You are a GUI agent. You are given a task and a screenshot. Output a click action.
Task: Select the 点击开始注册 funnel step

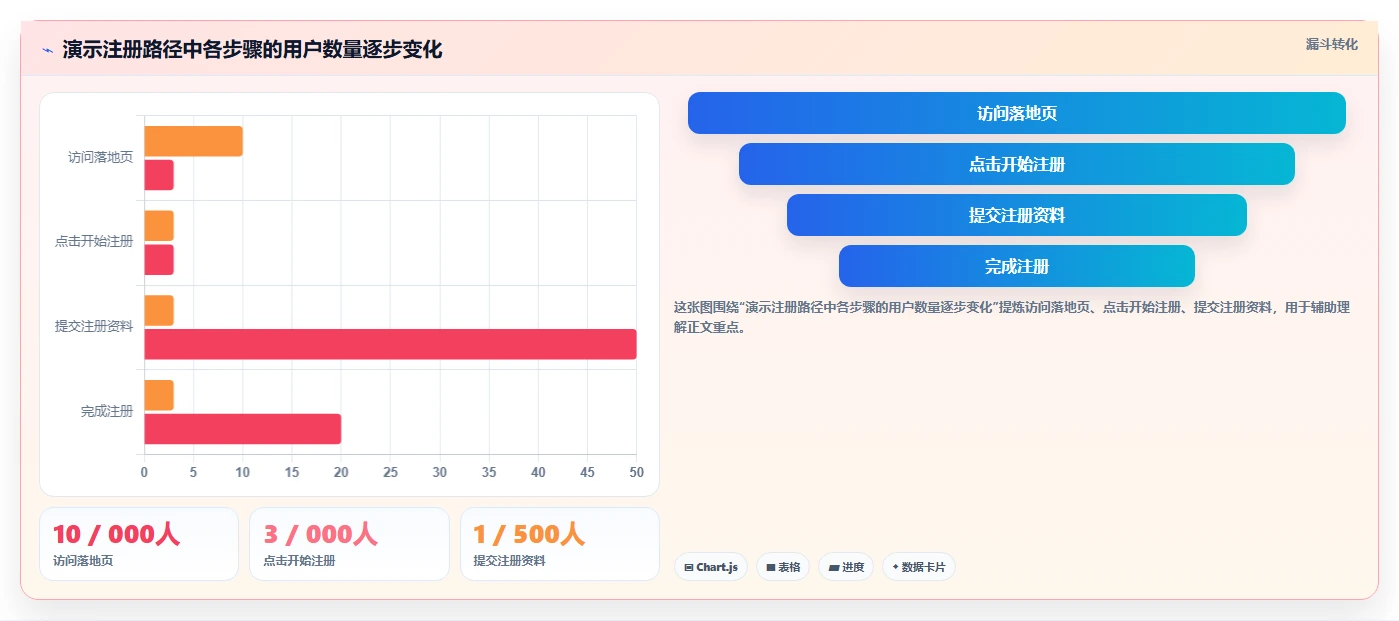click(1017, 164)
